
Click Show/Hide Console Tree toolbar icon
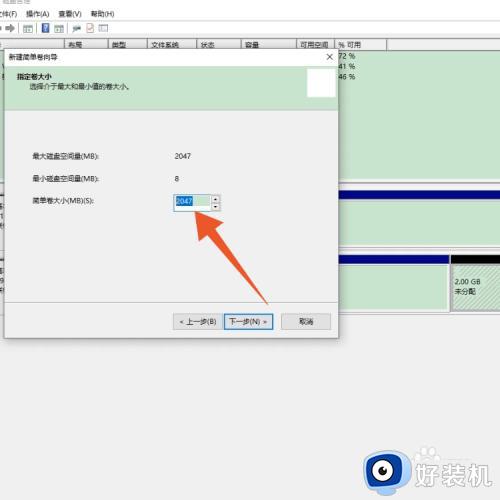tap(28, 29)
